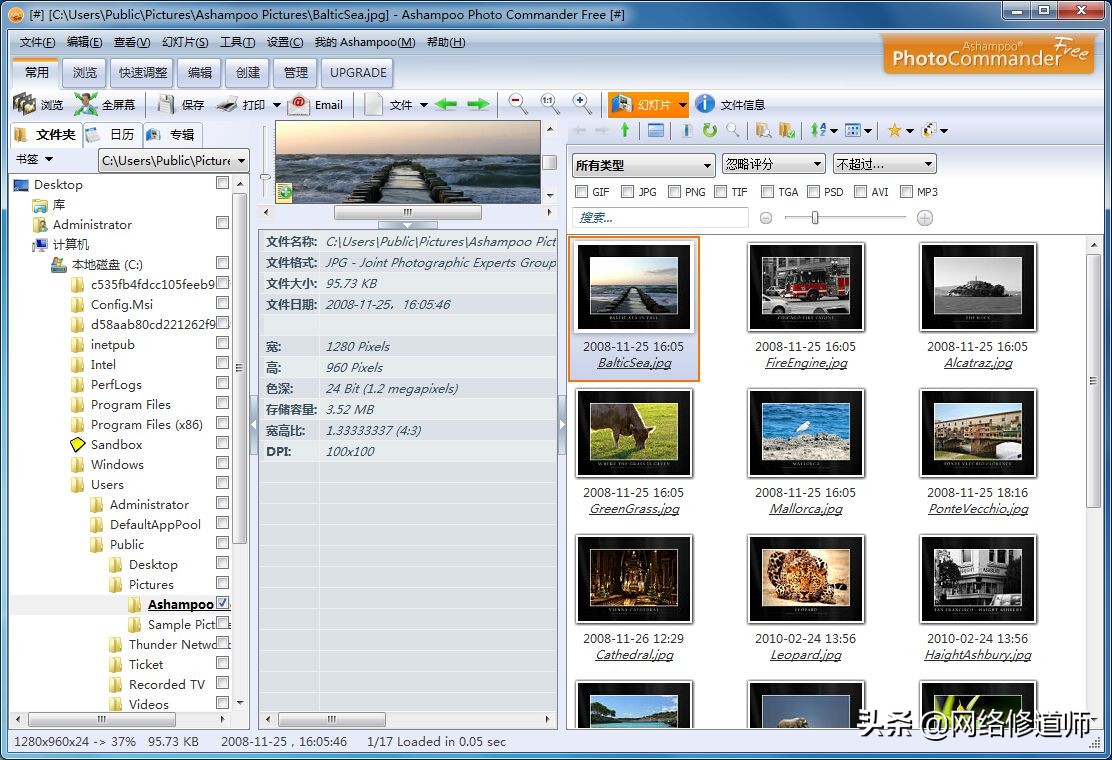Image resolution: width=1112 pixels, height=760 pixels.
Task: Open the 所有类型 file type dropdown
Action: coord(643,164)
